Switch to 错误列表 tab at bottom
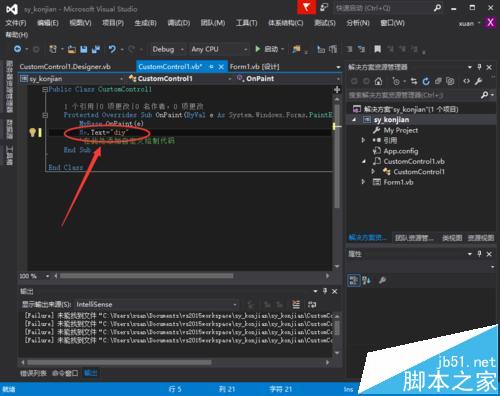Viewport: 500px width, 396px height. point(33,373)
